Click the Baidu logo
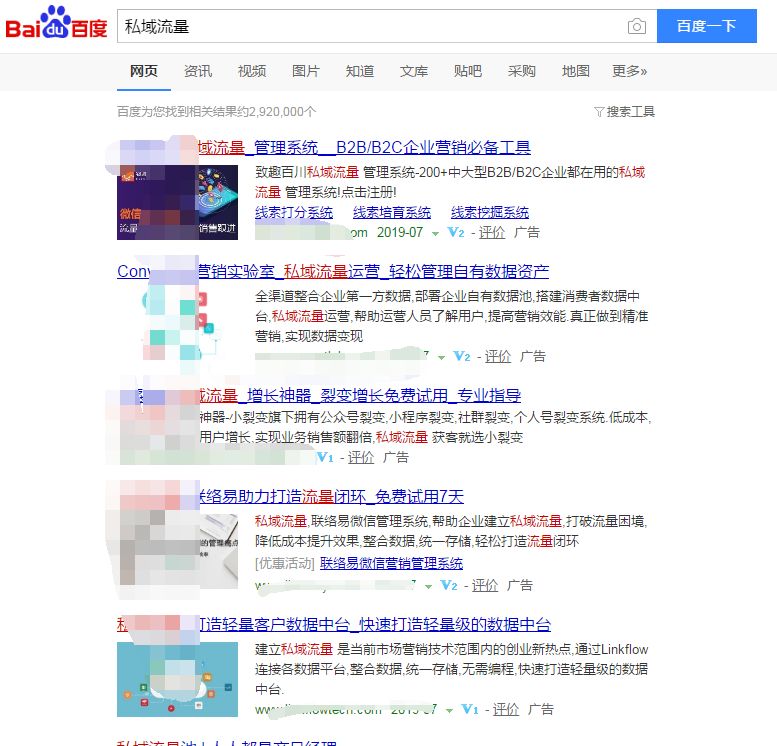 click(x=56, y=25)
